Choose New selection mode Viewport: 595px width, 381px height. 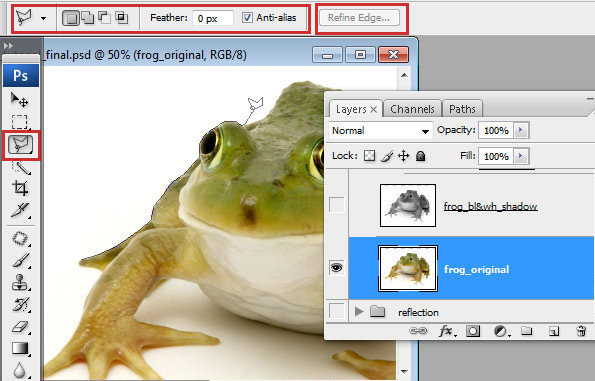(x=71, y=18)
